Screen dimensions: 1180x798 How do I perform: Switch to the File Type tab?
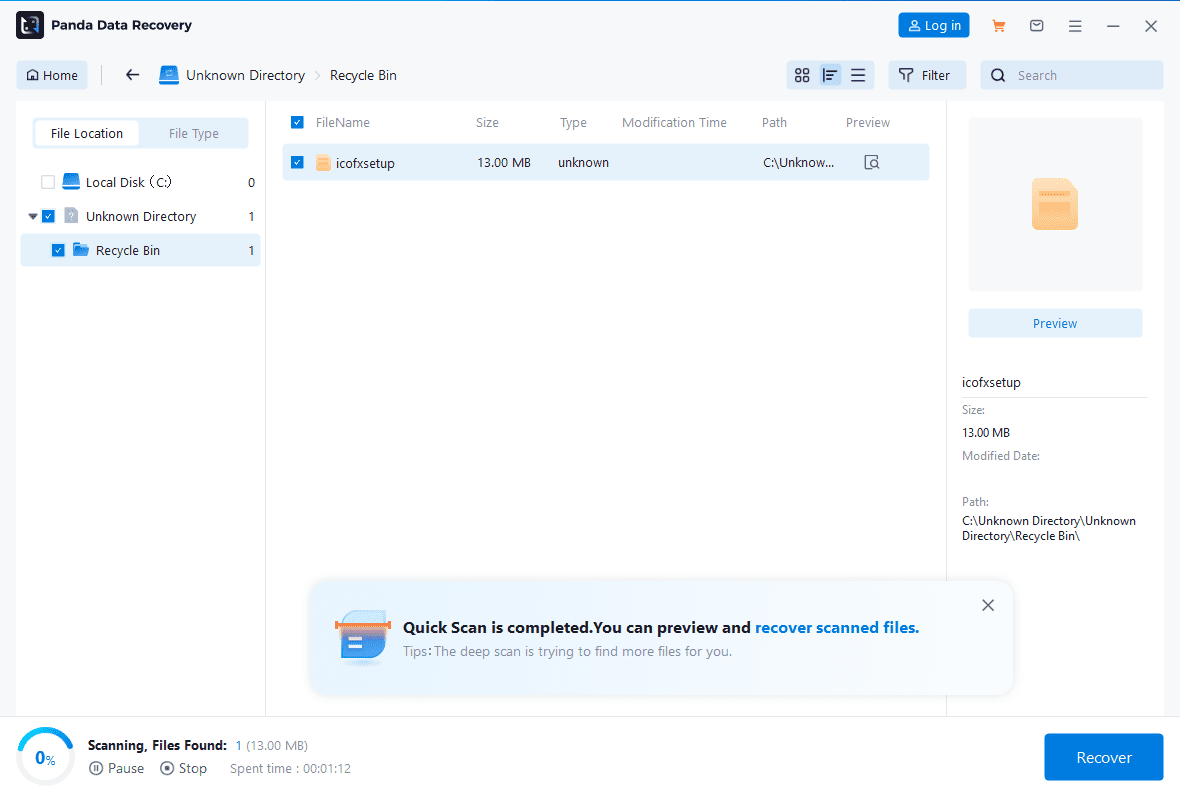point(193,133)
